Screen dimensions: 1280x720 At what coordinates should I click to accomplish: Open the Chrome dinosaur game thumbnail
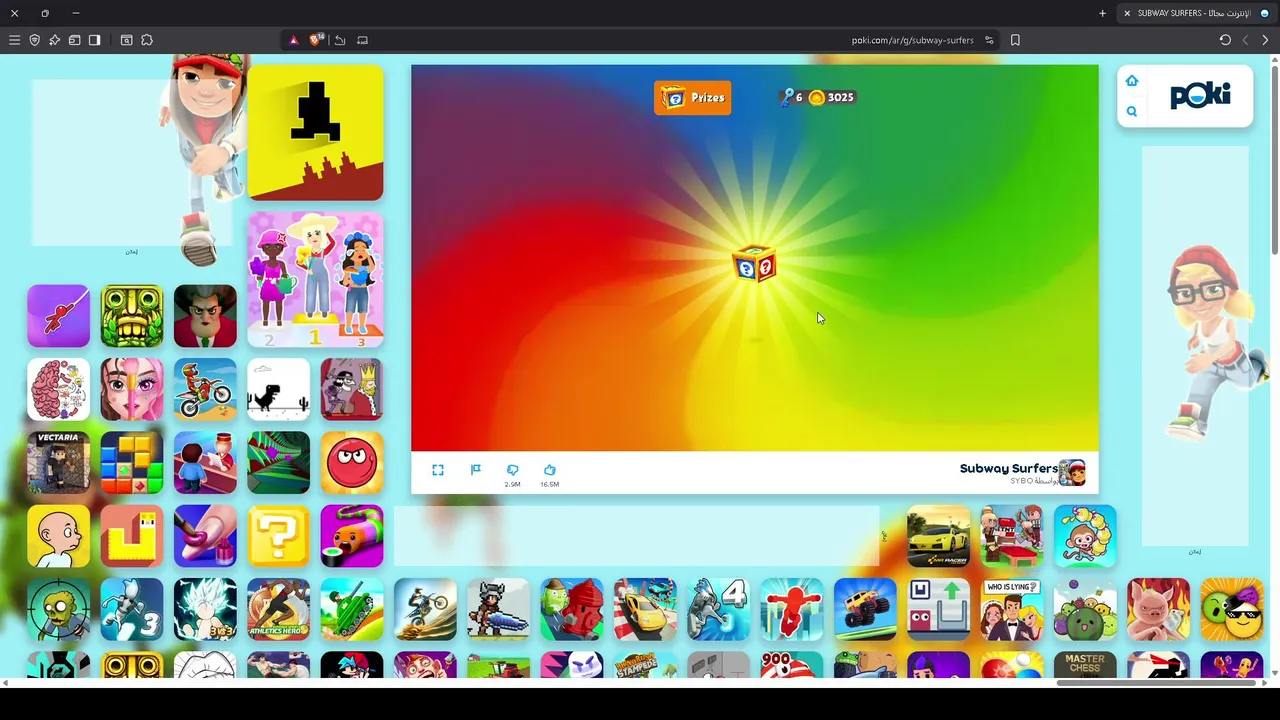point(278,389)
